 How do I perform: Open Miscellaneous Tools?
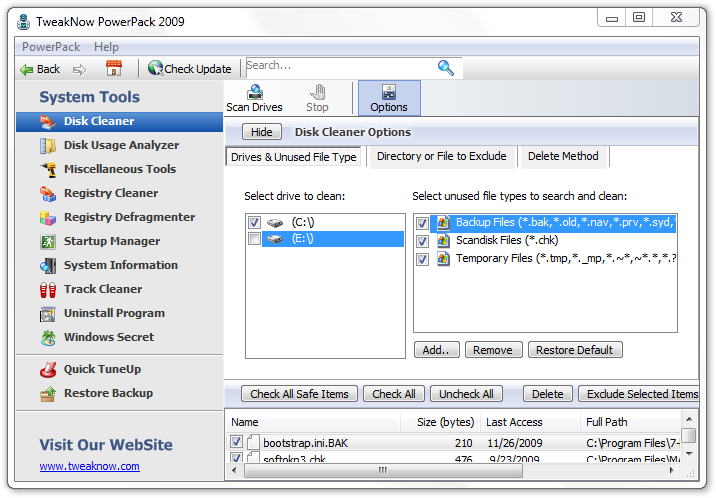coord(119,169)
